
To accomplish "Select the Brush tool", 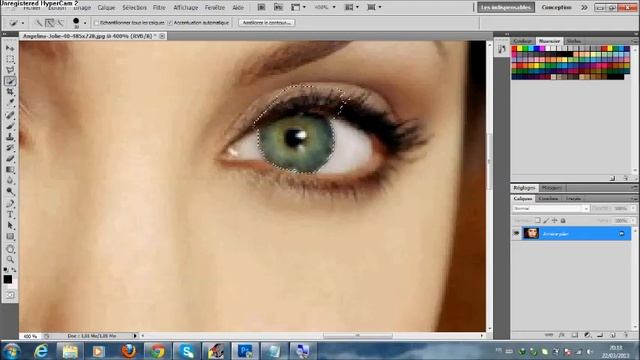I will click(10, 126).
